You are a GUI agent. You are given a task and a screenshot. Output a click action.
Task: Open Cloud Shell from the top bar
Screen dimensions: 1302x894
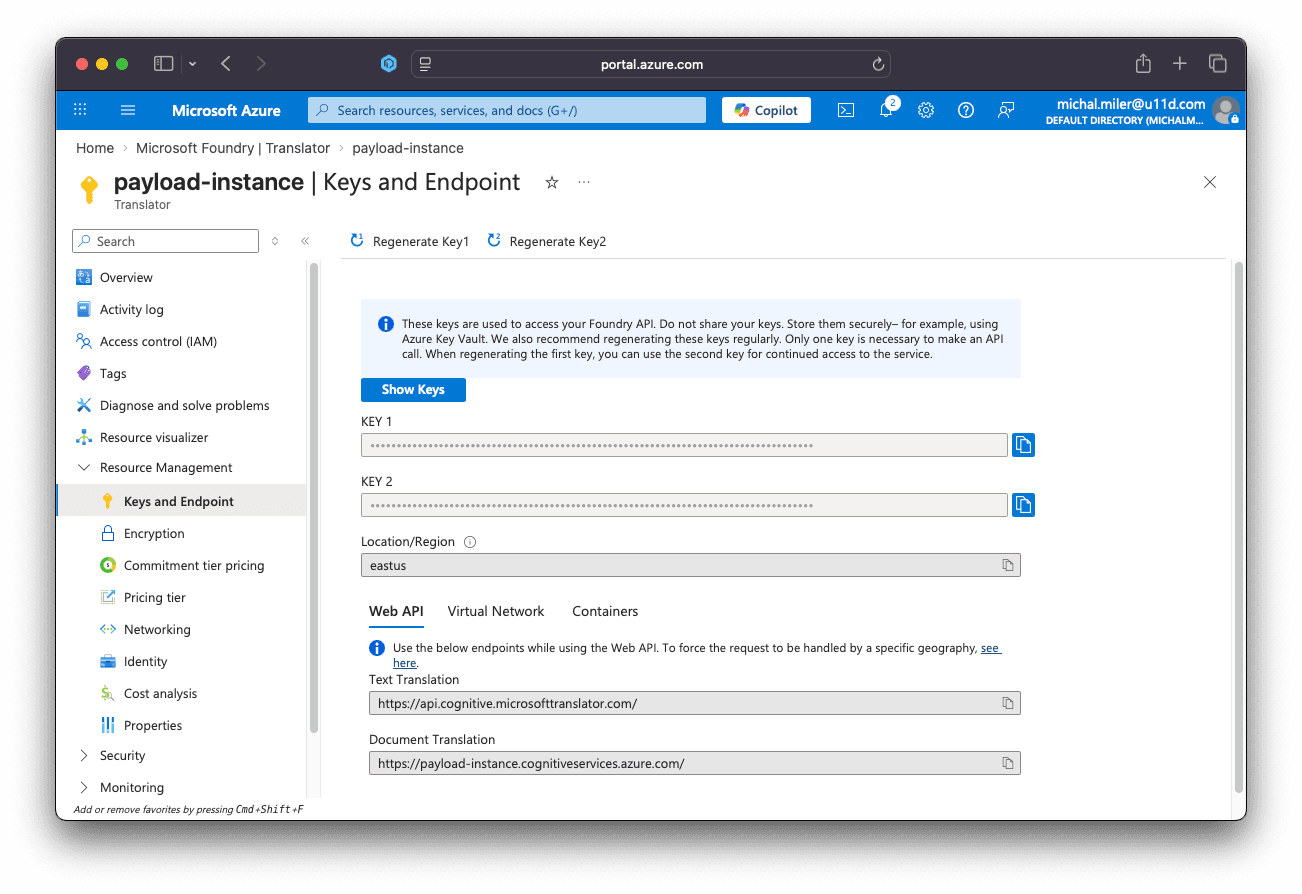(845, 110)
